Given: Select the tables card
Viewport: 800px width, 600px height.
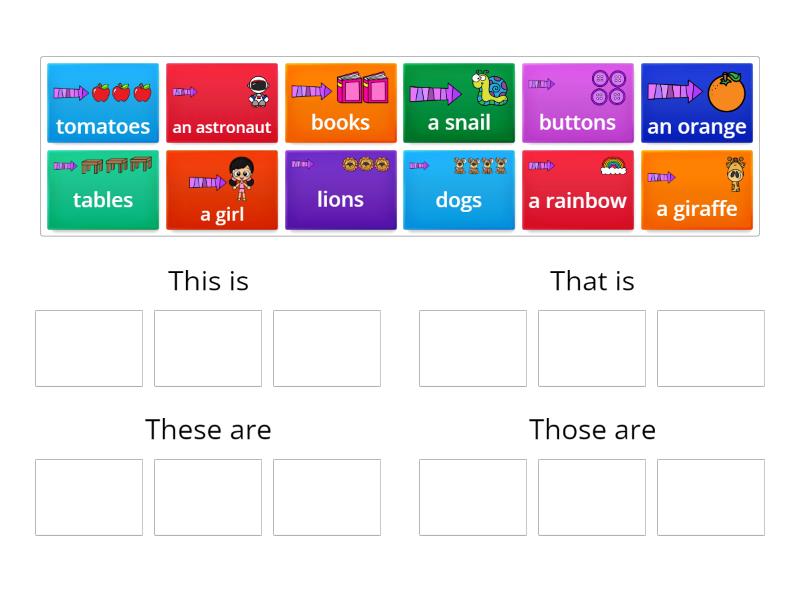Looking at the screenshot, I should [x=103, y=189].
